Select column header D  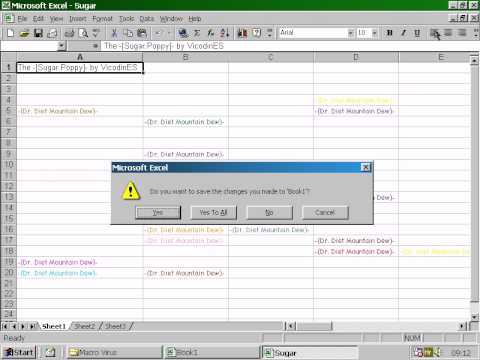[x=356, y=57]
